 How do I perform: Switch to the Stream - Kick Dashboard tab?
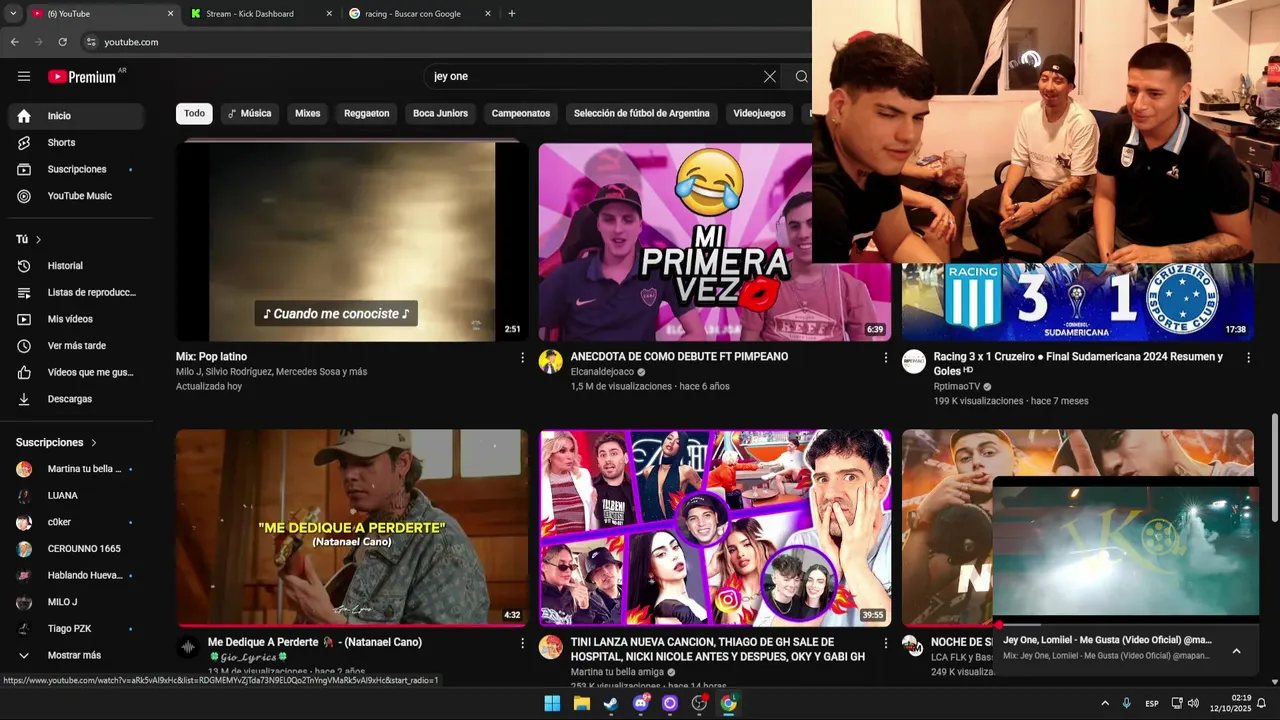[262, 14]
